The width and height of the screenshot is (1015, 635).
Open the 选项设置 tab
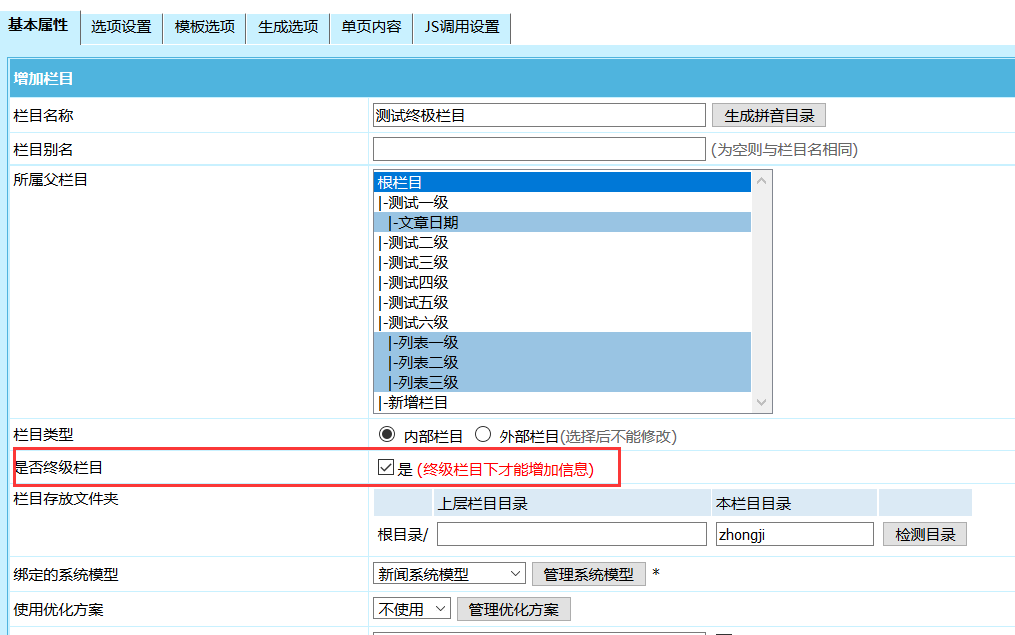(x=121, y=28)
